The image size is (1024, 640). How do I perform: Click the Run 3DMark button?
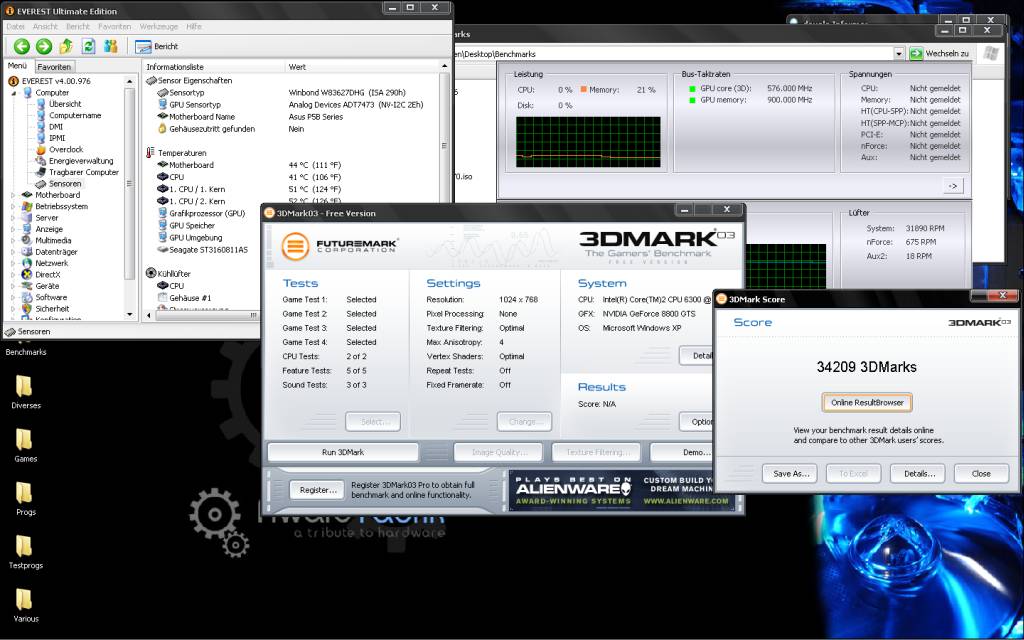pyautogui.click(x=343, y=452)
